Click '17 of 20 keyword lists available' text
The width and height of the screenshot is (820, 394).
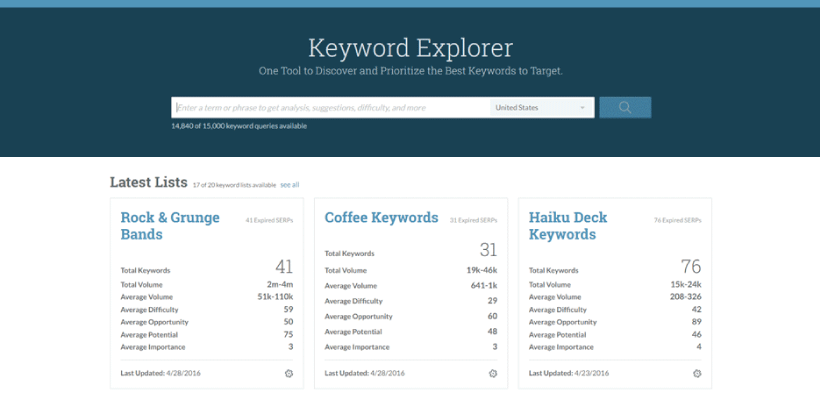click(x=234, y=185)
